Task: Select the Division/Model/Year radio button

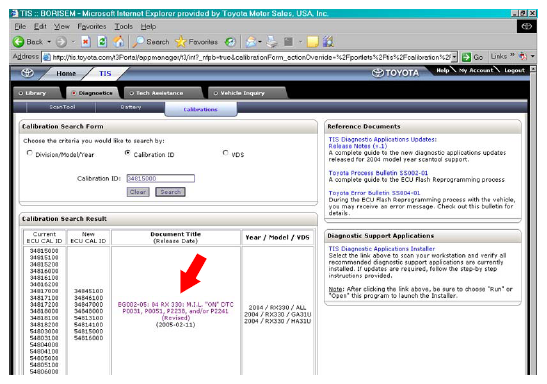Action: point(30,153)
